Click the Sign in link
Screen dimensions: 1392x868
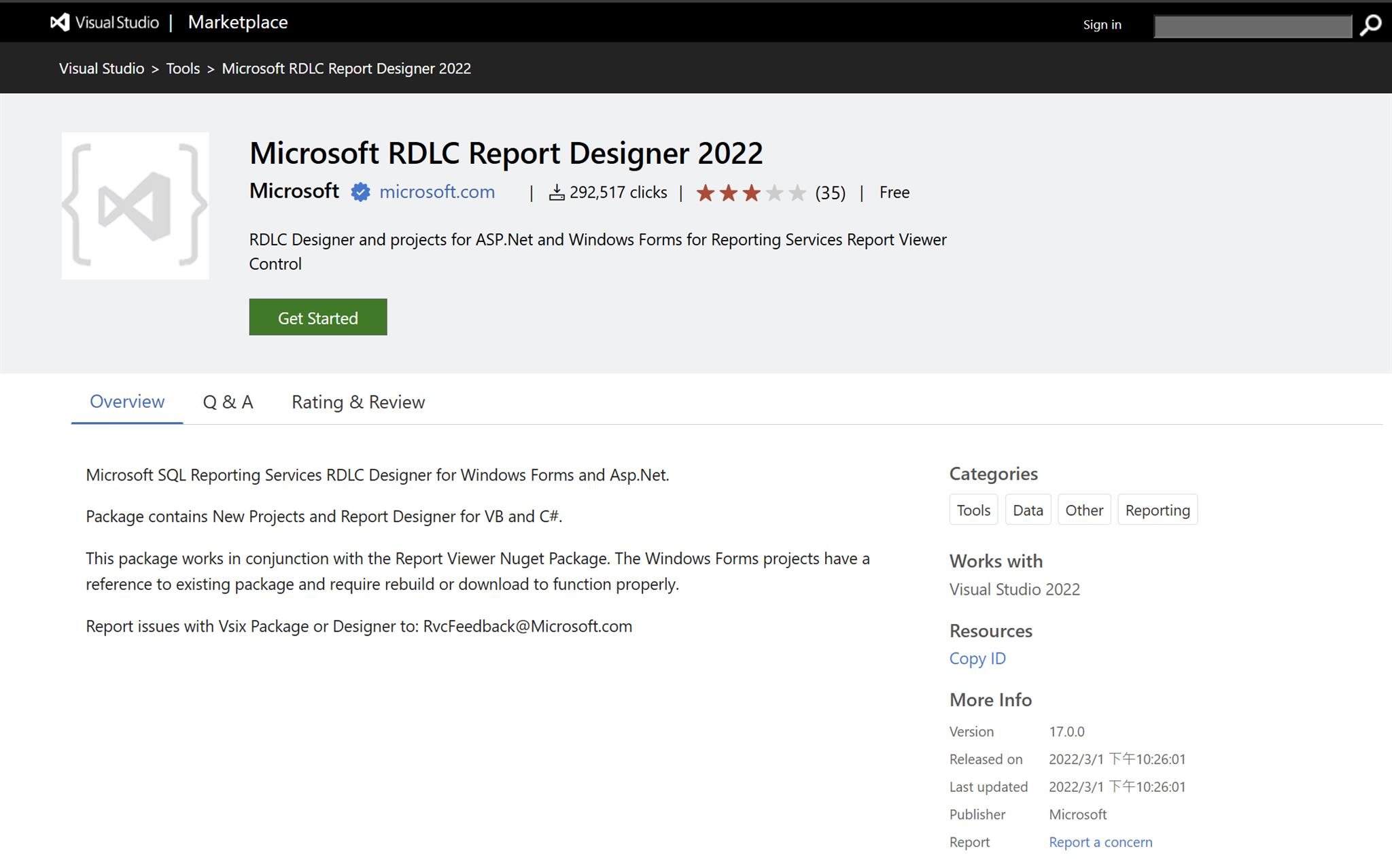click(1102, 24)
